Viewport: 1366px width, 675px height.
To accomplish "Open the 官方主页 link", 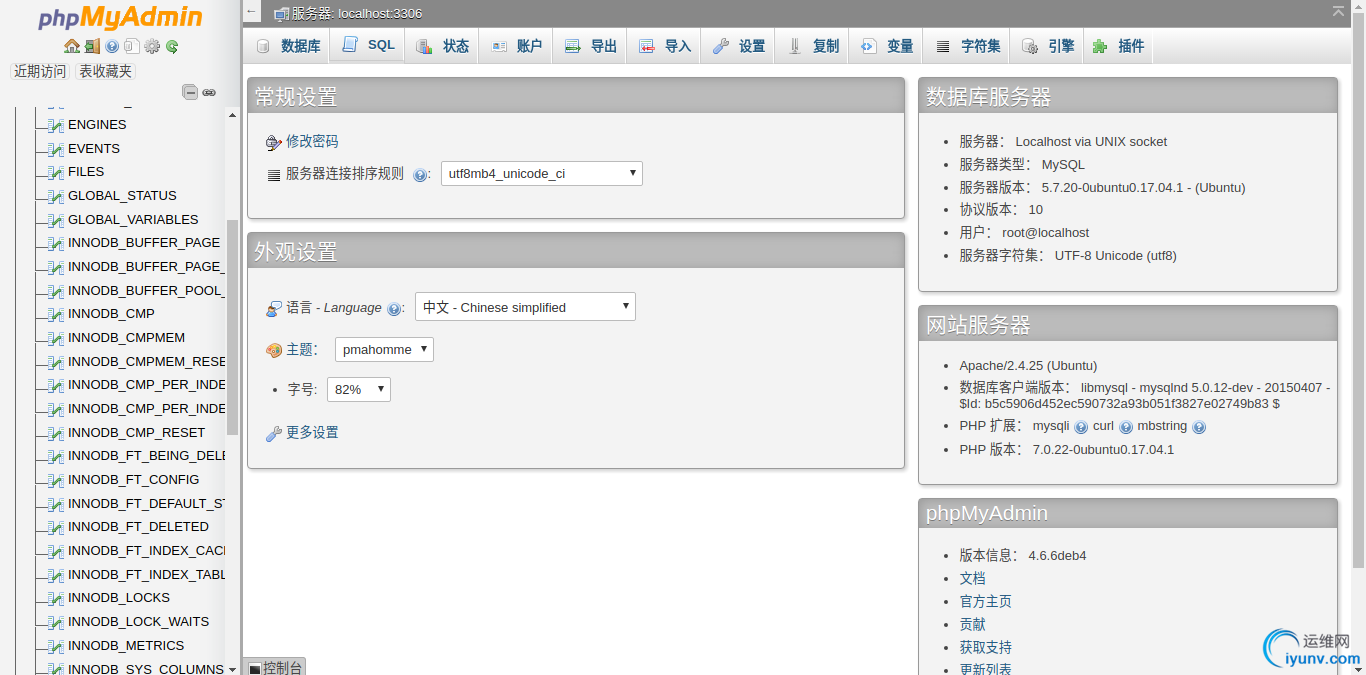I will tap(985, 602).
